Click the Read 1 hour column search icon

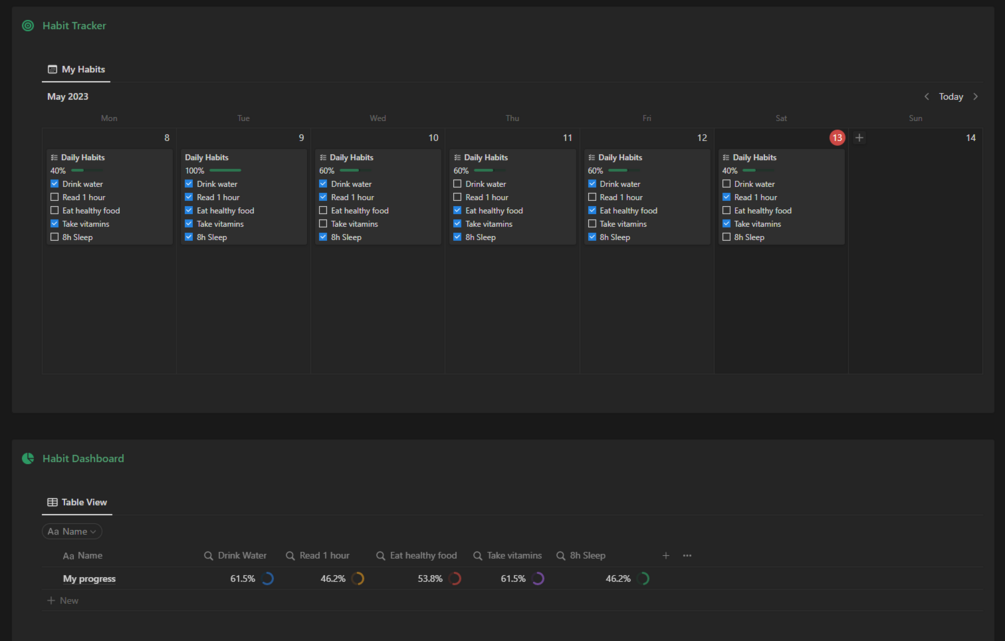point(290,556)
